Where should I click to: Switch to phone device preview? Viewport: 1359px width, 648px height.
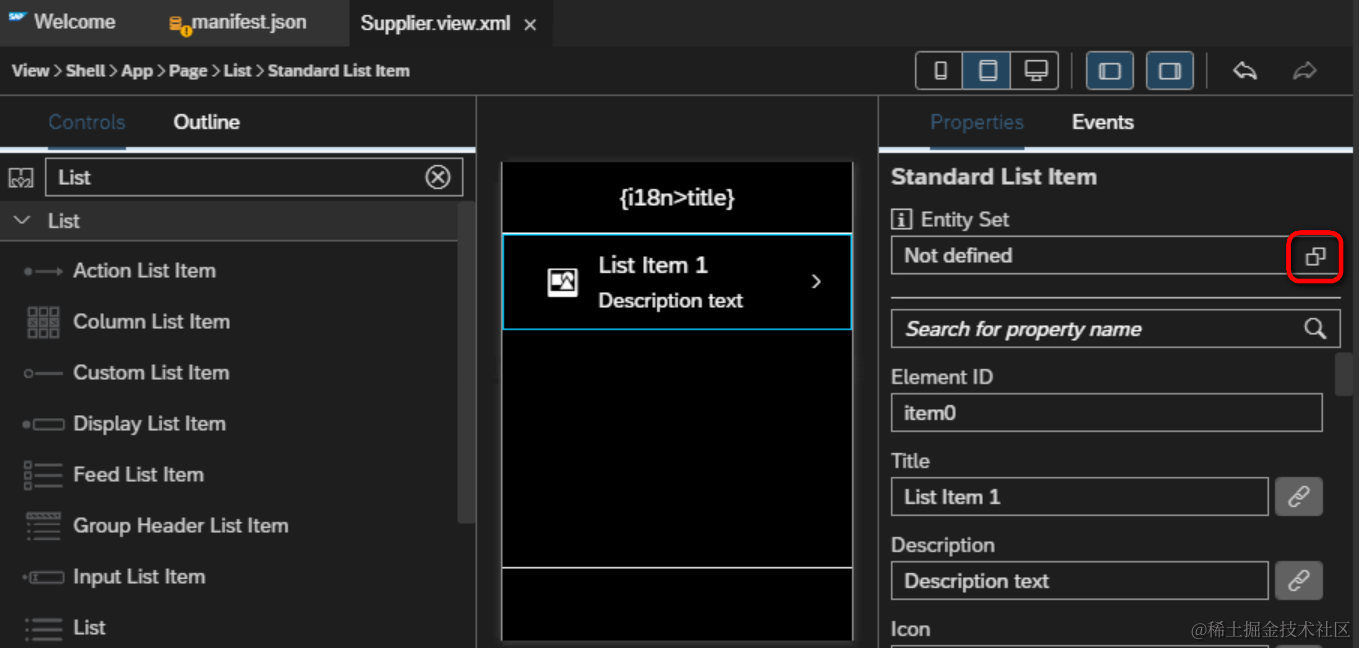point(940,71)
